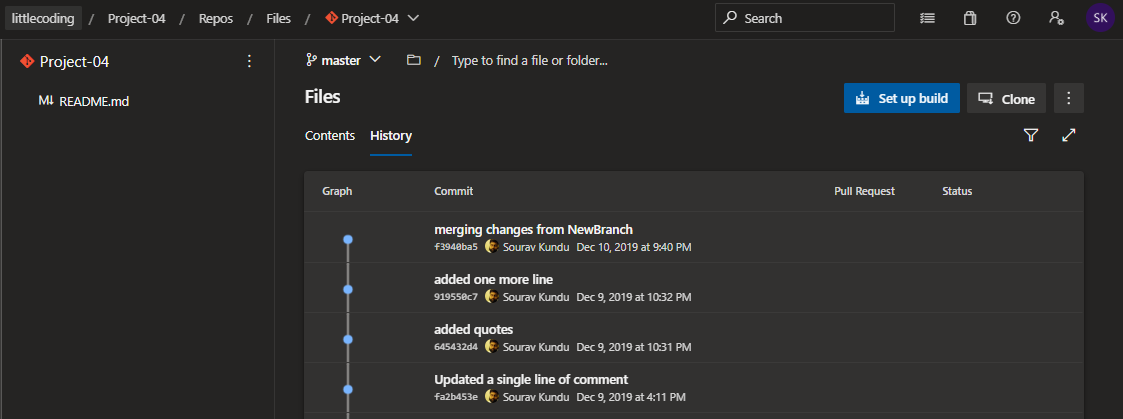Viewport: 1123px width, 419px height.
Task: Open the littlecoding organization breadcrumb
Action: (x=40, y=18)
